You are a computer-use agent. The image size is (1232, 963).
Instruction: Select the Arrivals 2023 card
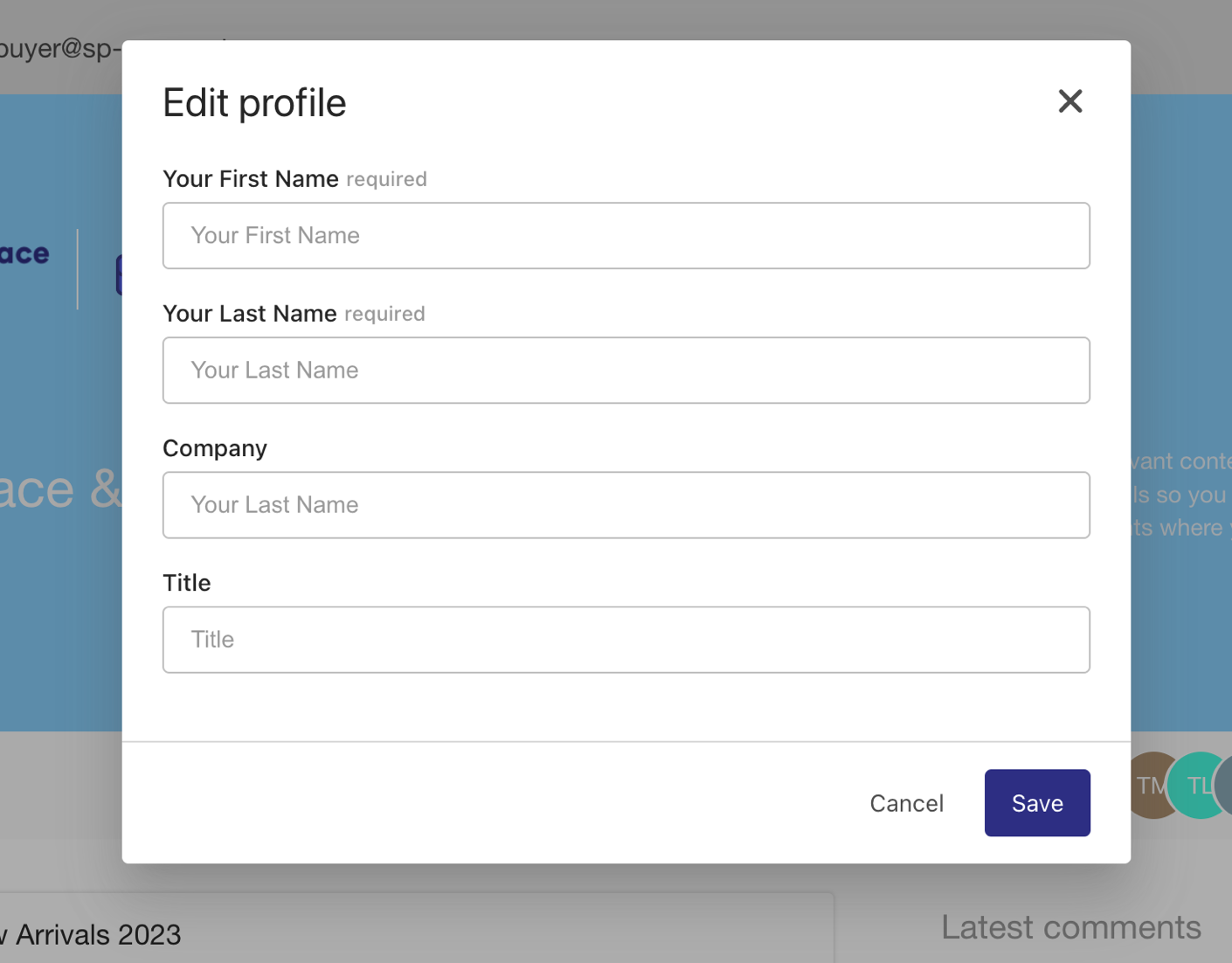coord(90,934)
